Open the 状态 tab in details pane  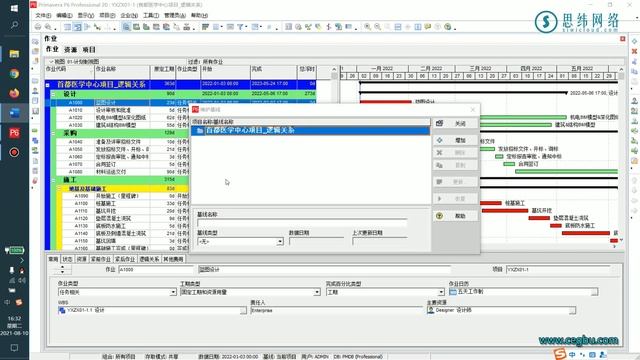click(x=67, y=259)
